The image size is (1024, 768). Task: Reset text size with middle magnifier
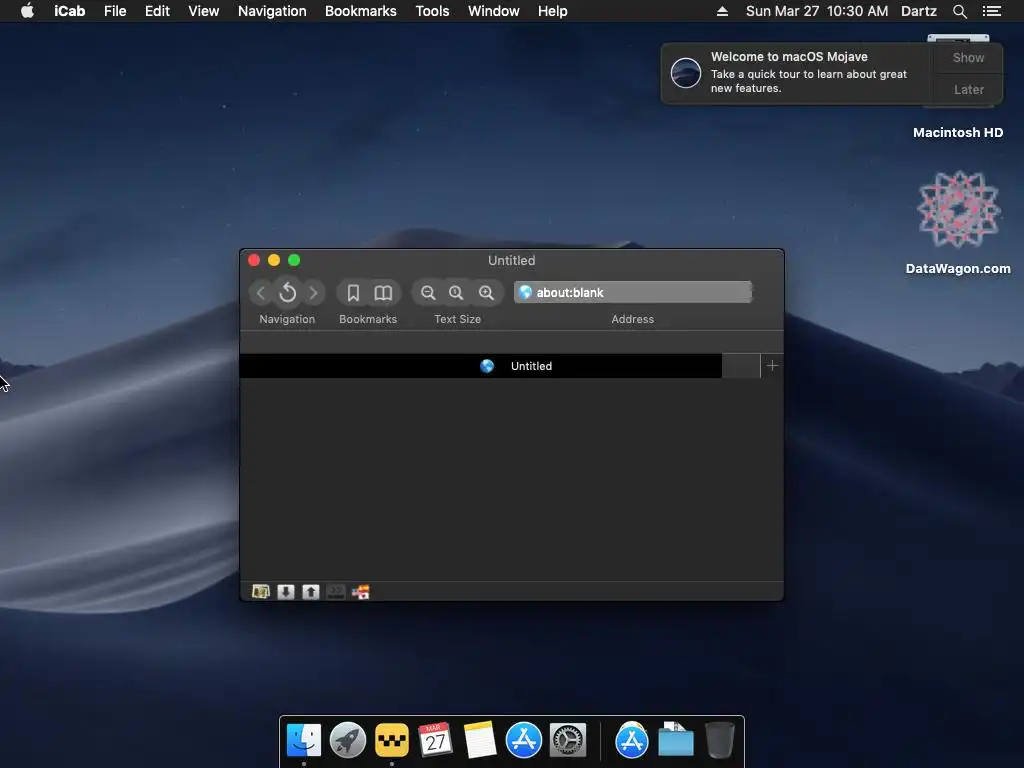456,293
